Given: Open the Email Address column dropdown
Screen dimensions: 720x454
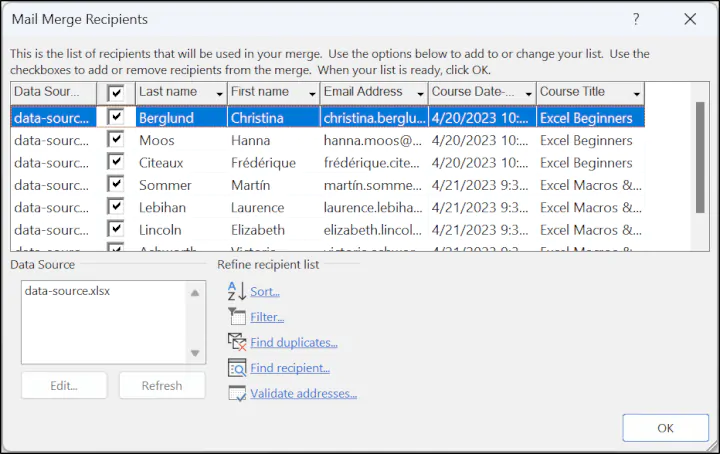Looking at the screenshot, I should click(420, 94).
